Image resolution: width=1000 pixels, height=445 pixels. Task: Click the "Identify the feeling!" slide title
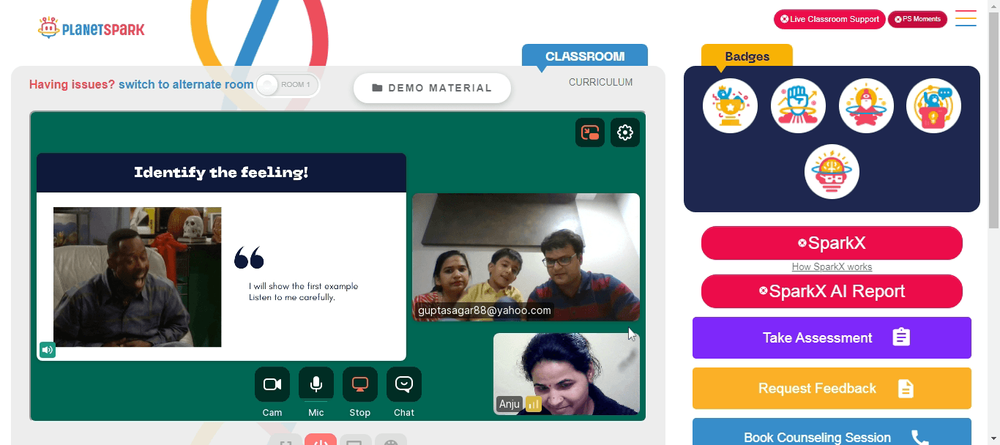221,172
